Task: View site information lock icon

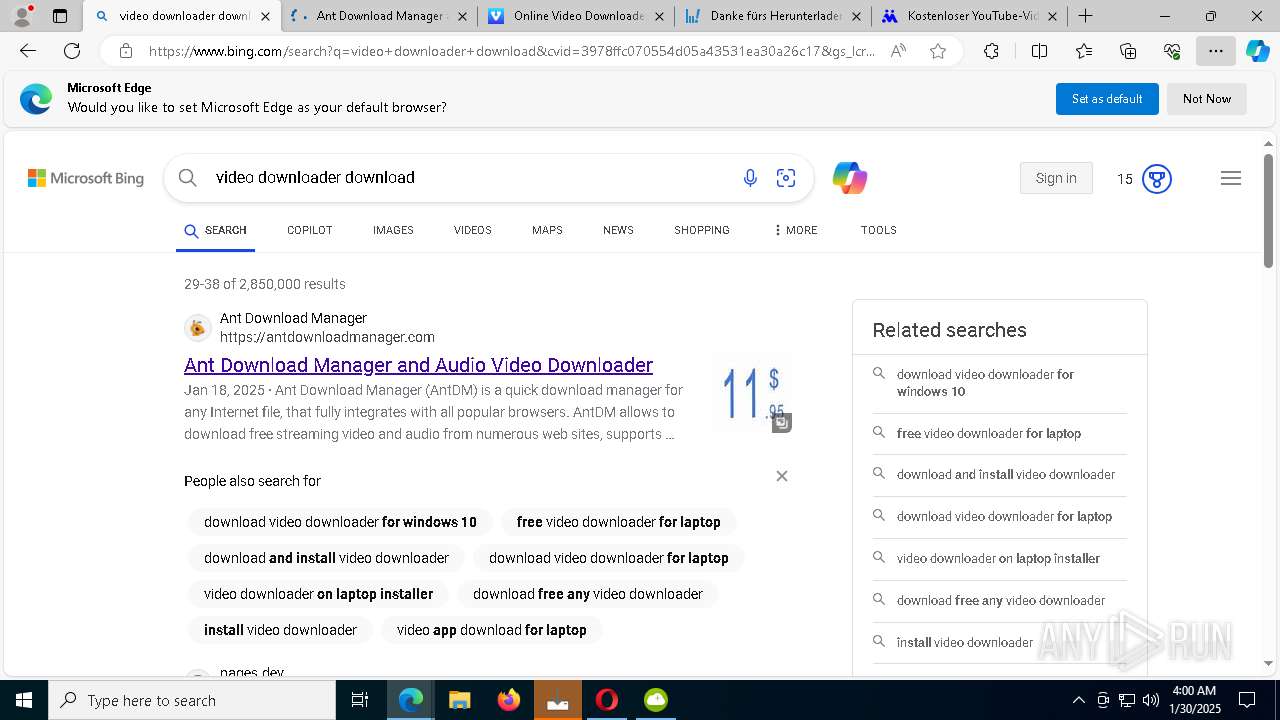Action: pyautogui.click(x=125, y=51)
